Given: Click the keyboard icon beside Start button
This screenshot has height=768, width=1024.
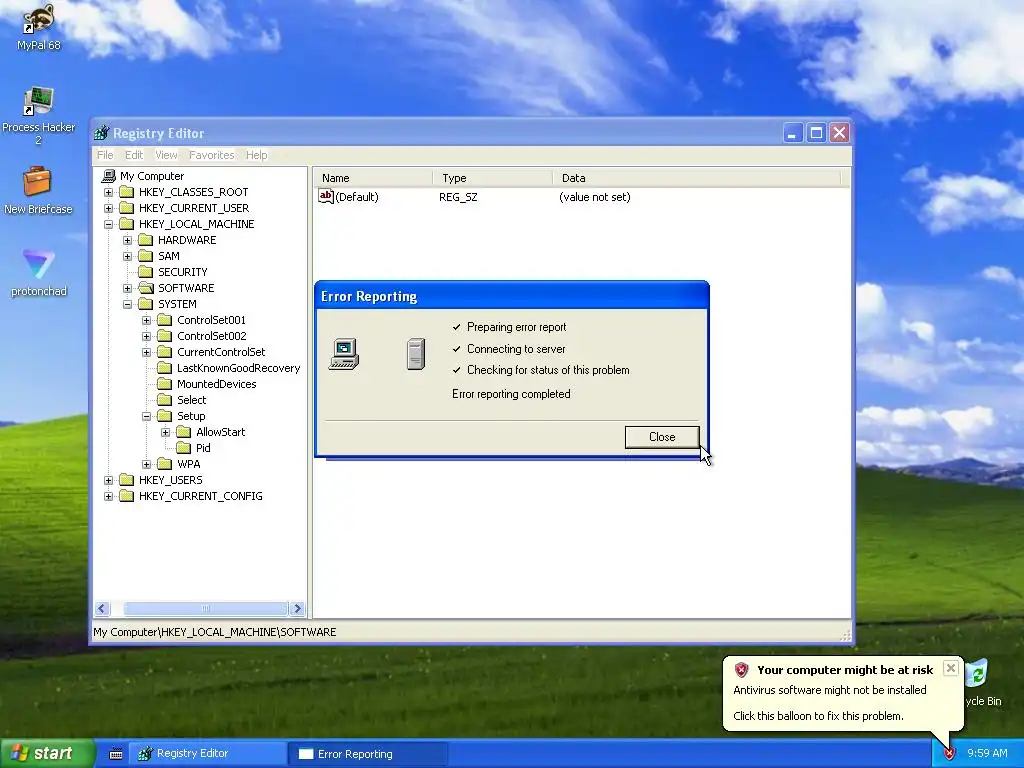Looking at the screenshot, I should pos(116,754).
